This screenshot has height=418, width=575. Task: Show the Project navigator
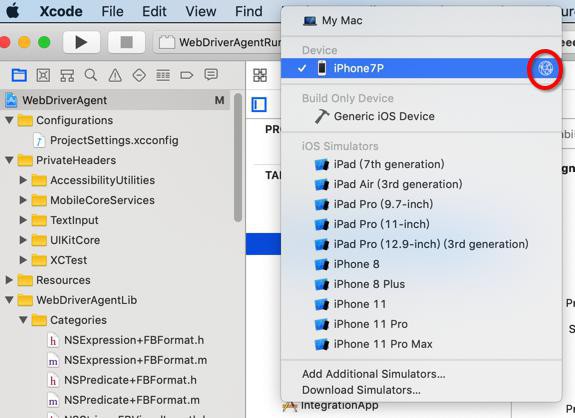click(x=19, y=75)
